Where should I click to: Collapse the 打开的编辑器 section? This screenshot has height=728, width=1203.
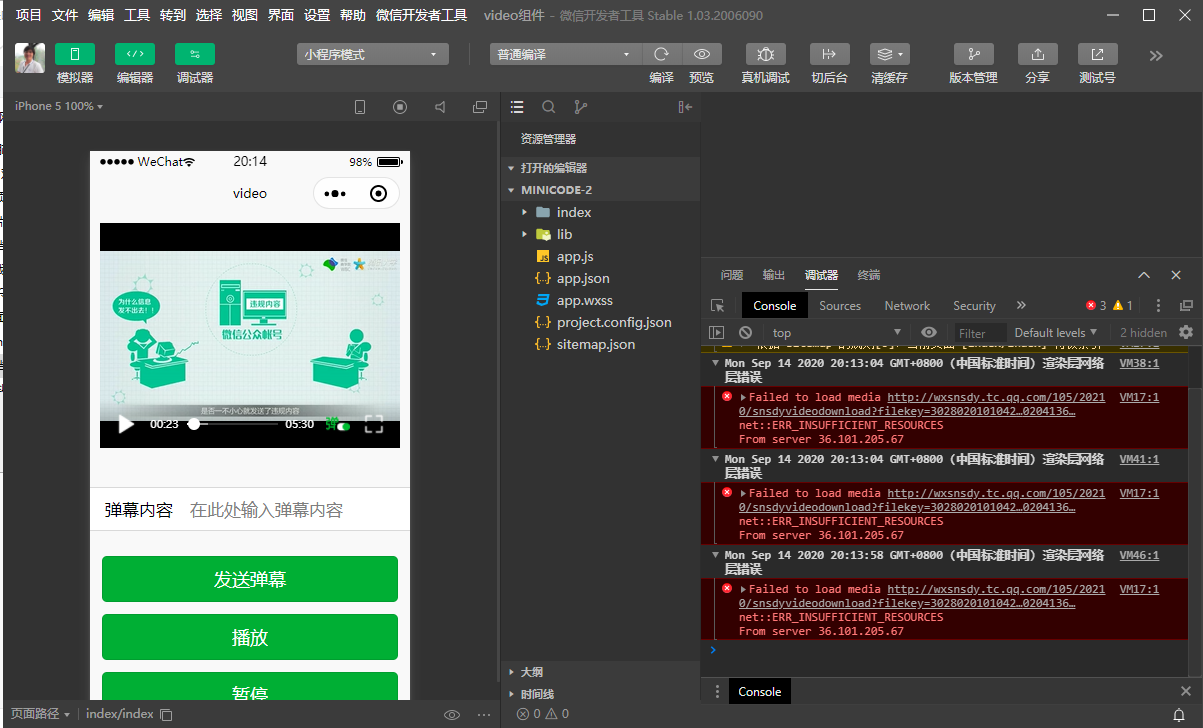point(600,168)
